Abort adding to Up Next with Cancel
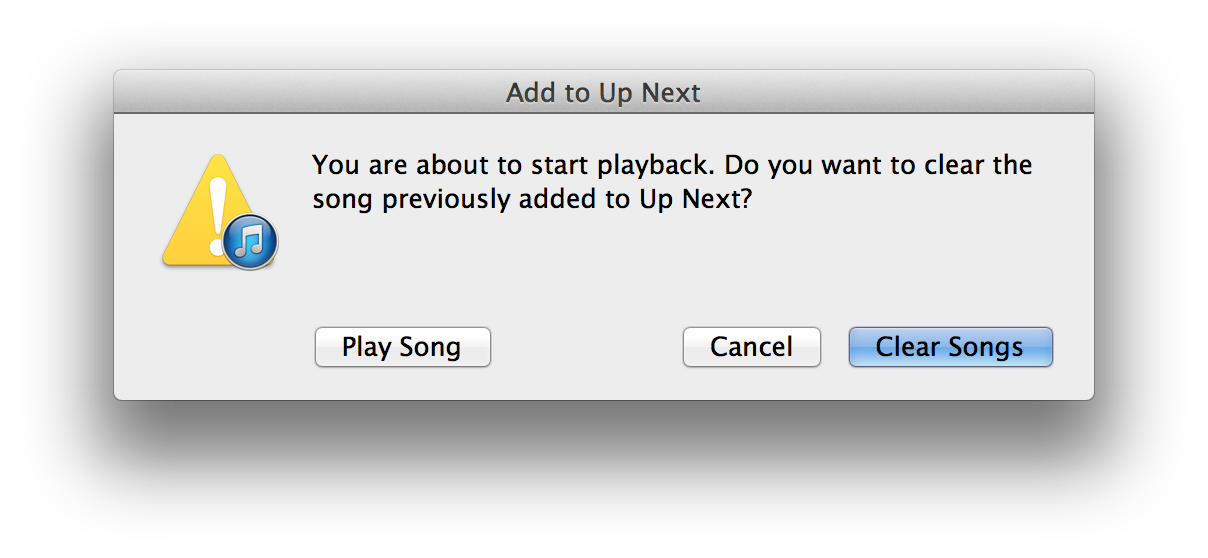Image resolution: width=1208 pixels, height=558 pixels. (x=751, y=347)
